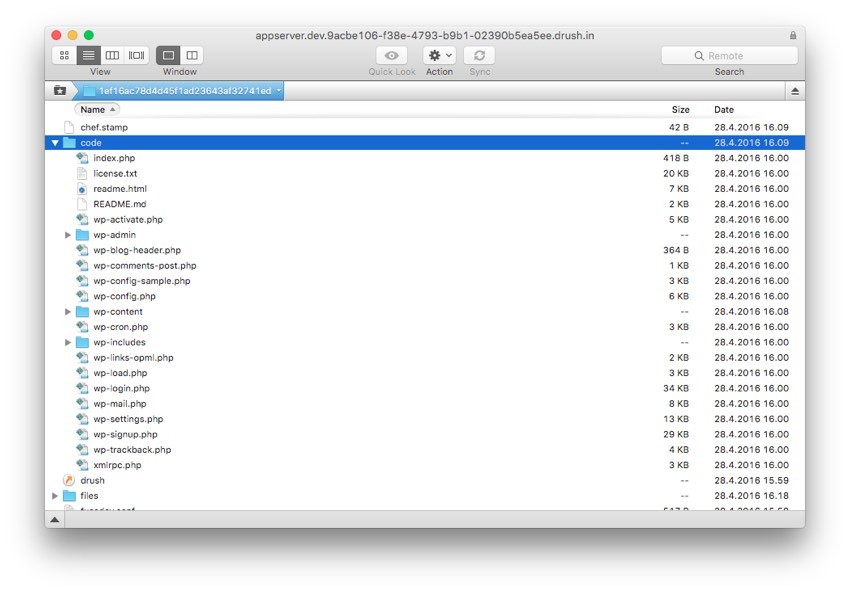This screenshot has width=850, height=593.
Task: Click the lock icon in title bar
Action: tap(793, 35)
